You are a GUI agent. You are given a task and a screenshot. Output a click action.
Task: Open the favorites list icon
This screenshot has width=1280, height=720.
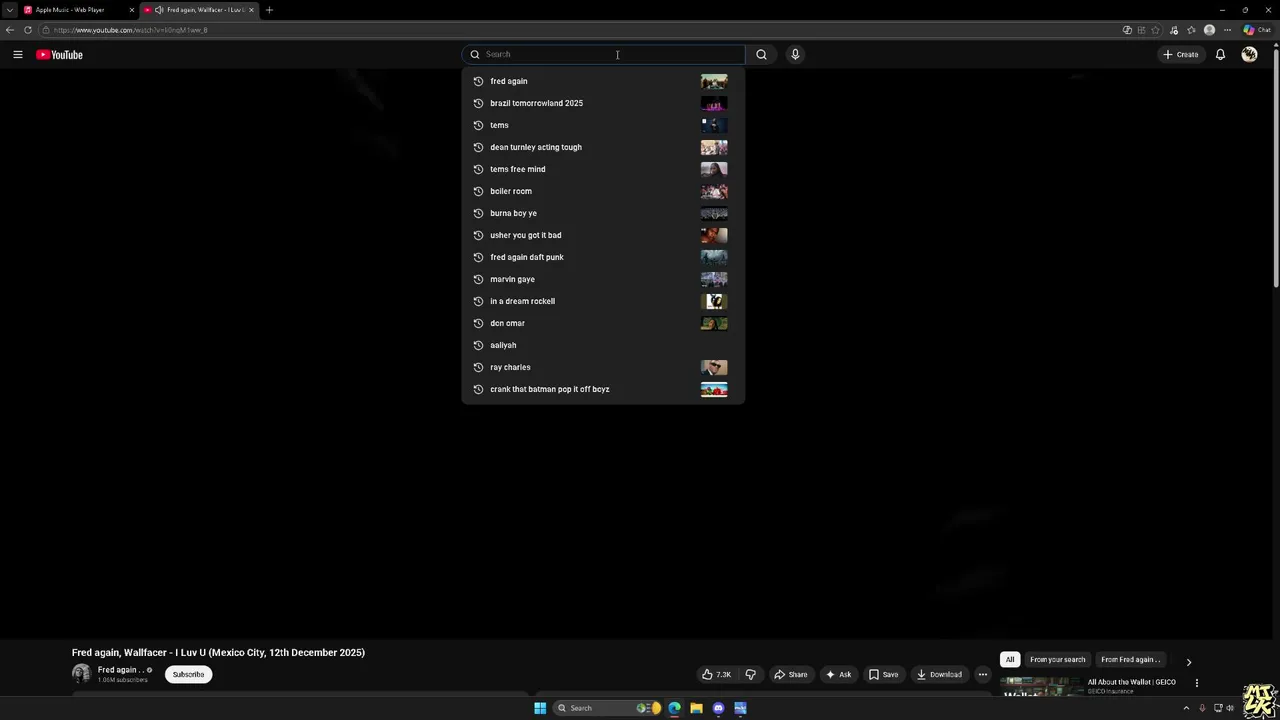click(x=1191, y=30)
